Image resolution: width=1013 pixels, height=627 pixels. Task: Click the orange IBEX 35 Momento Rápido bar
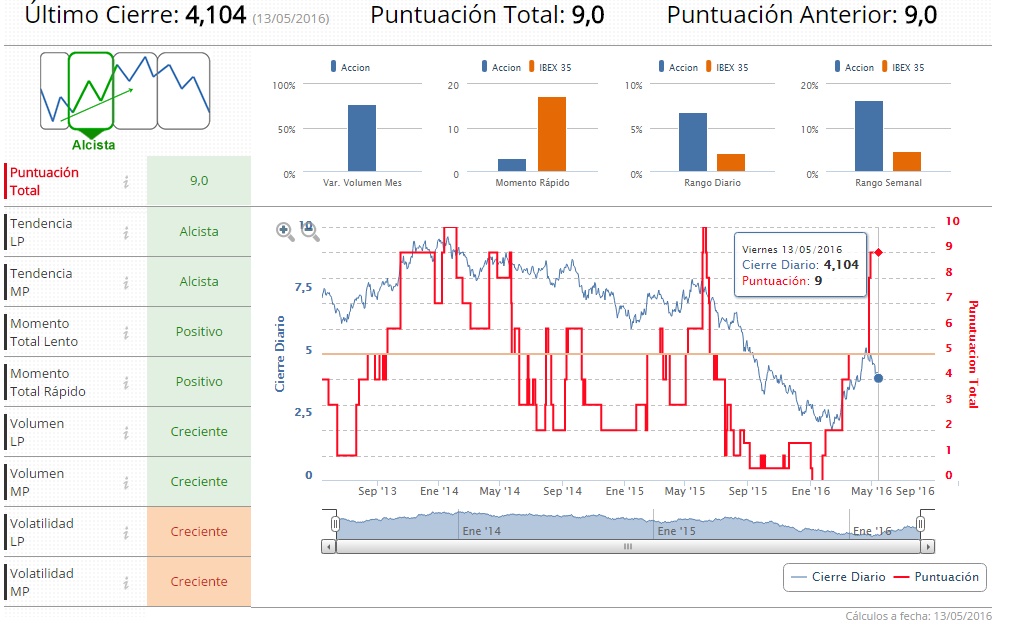[x=552, y=134]
